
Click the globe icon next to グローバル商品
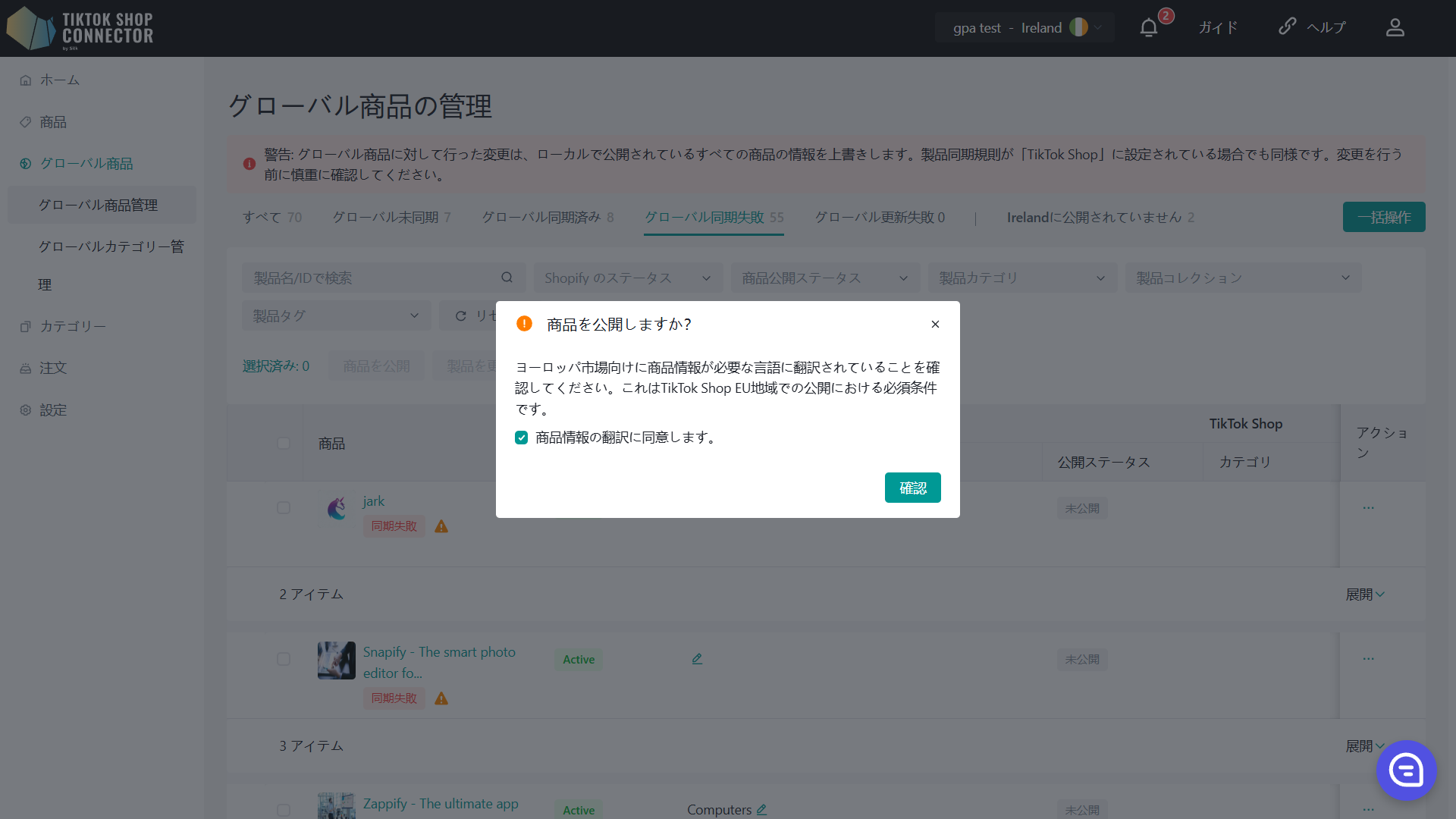[26, 164]
